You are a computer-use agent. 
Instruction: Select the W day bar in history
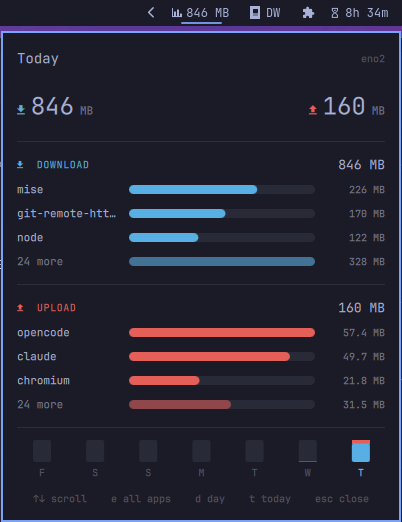(308, 451)
